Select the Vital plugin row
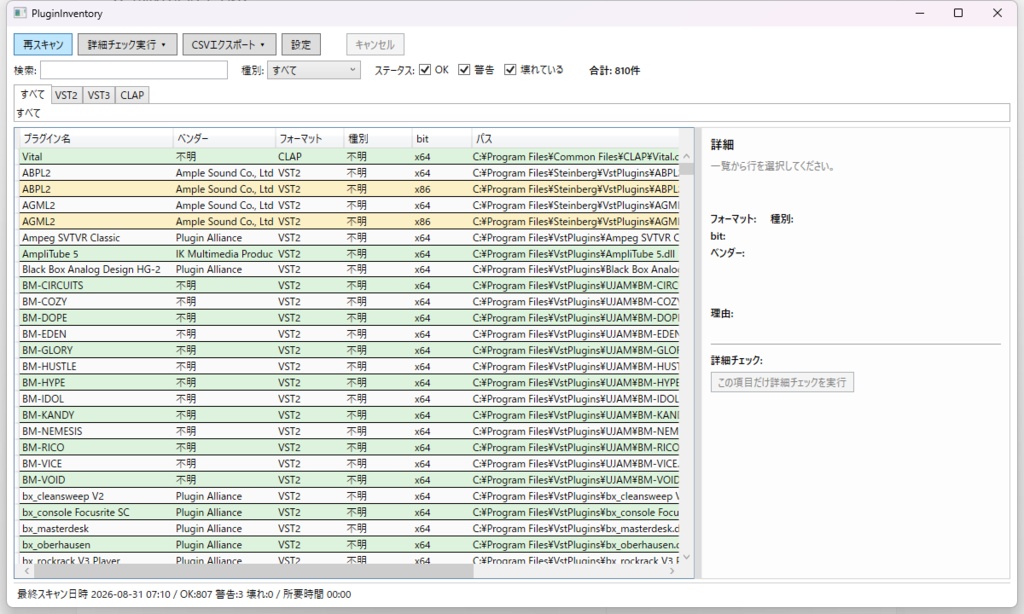This screenshot has height=614, width=1024. [349, 157]
